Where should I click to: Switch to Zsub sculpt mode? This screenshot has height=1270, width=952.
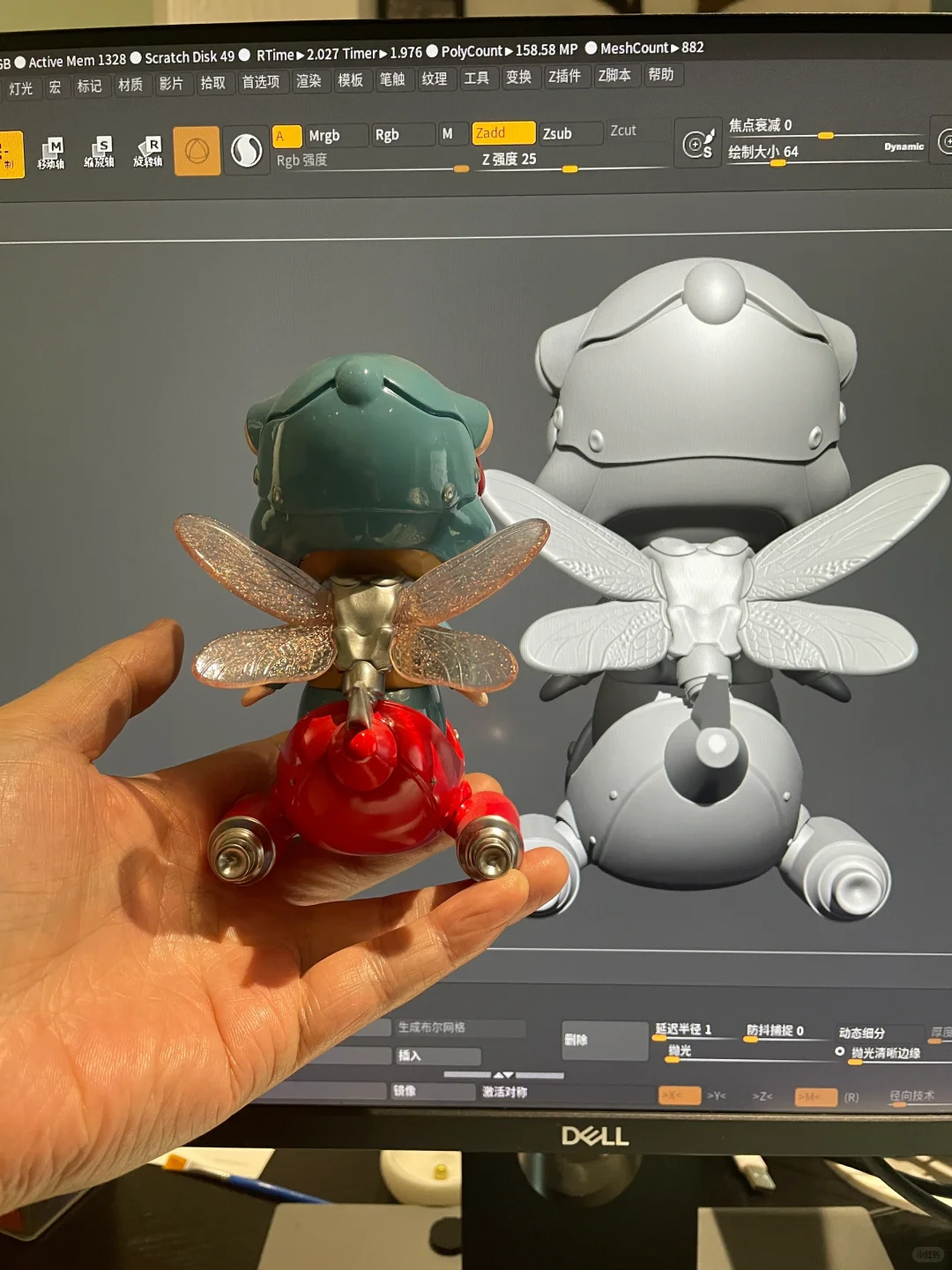point(570,133)
